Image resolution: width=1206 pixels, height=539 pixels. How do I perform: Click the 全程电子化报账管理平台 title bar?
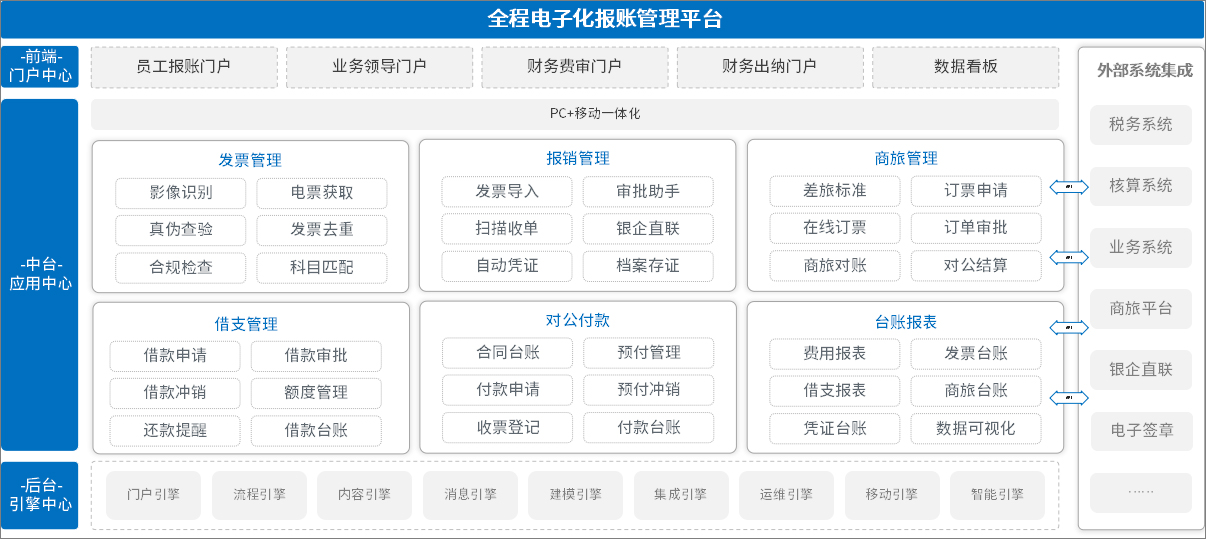point(603,19)
